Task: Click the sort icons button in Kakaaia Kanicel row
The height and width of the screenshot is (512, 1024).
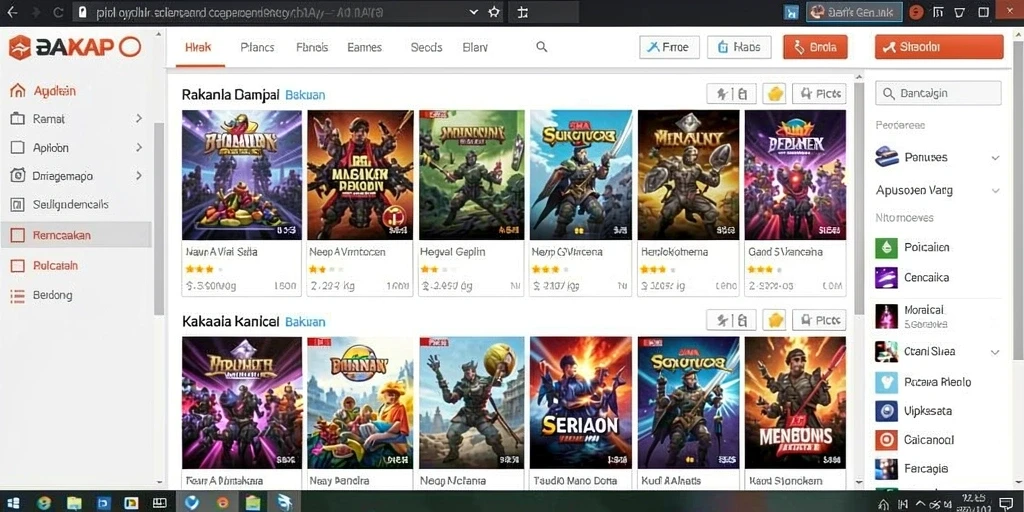Action: 731,320
